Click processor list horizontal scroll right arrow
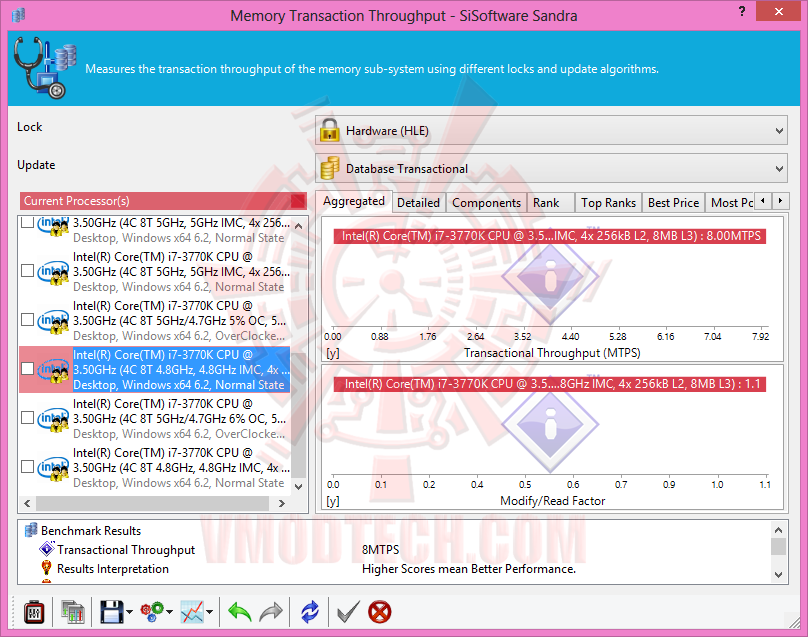 point(281,504)
